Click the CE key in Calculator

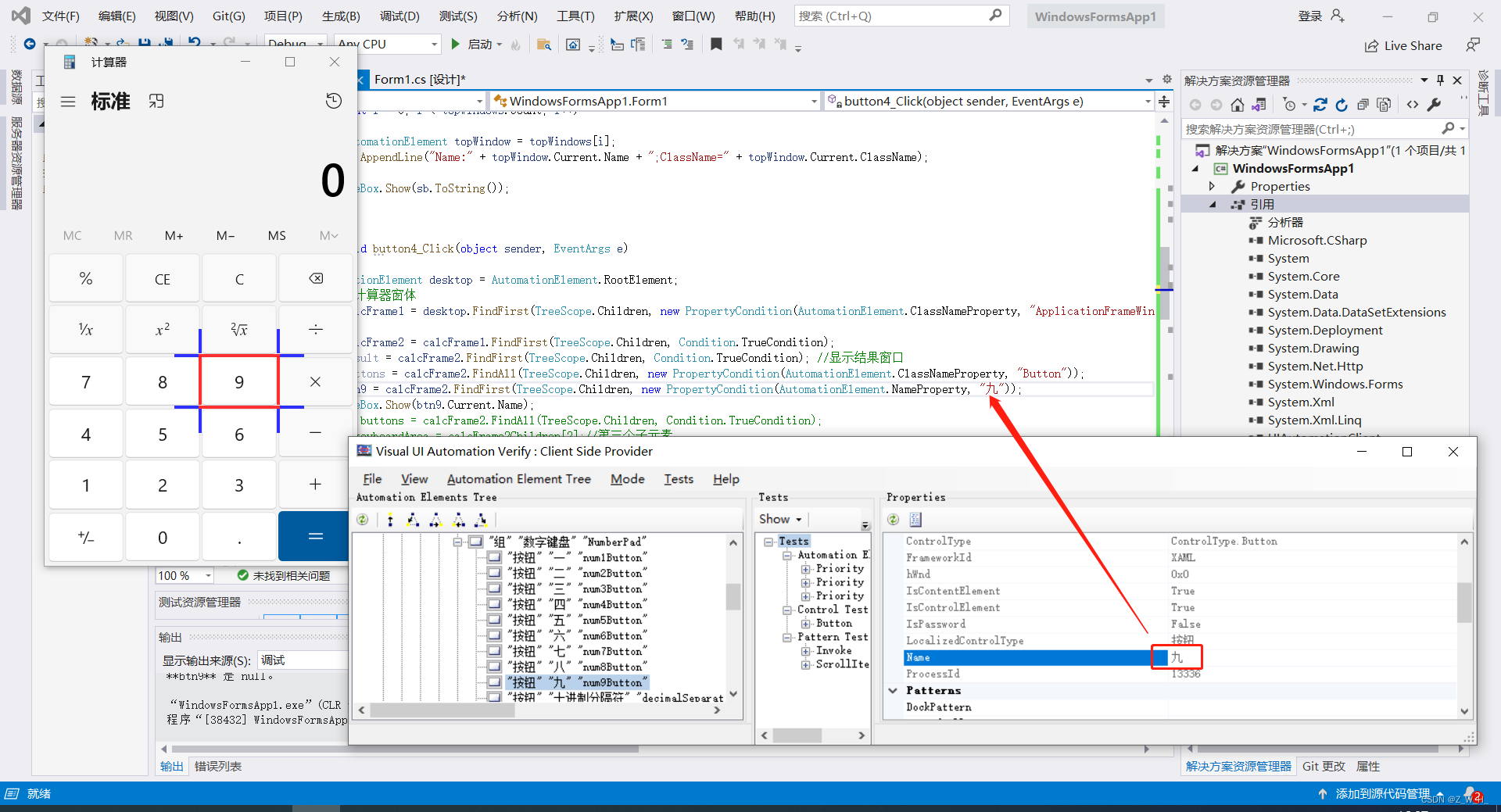click(x=163, y=279)
